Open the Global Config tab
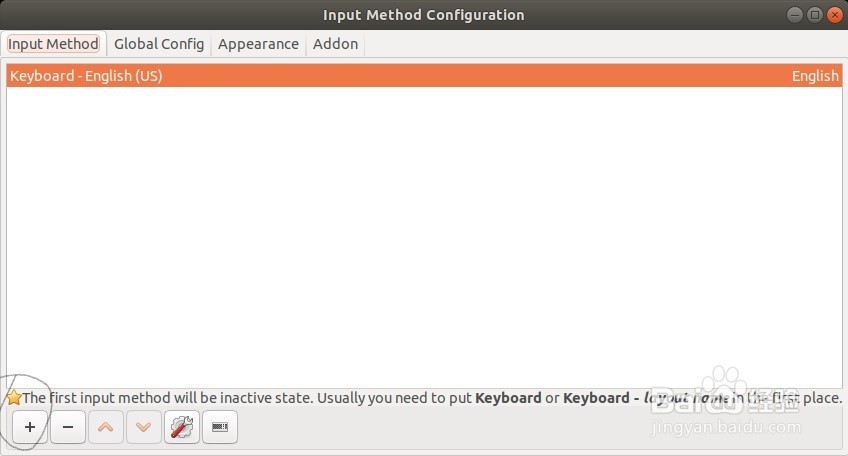 pos(159,44)
